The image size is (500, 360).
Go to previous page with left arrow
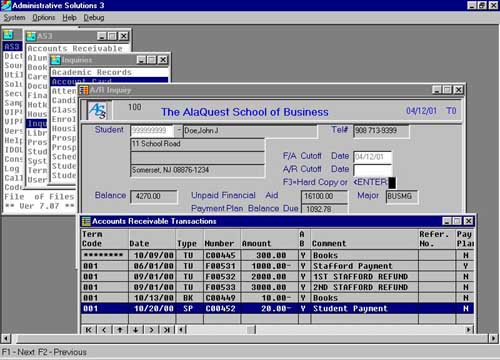tap(104, 330)
